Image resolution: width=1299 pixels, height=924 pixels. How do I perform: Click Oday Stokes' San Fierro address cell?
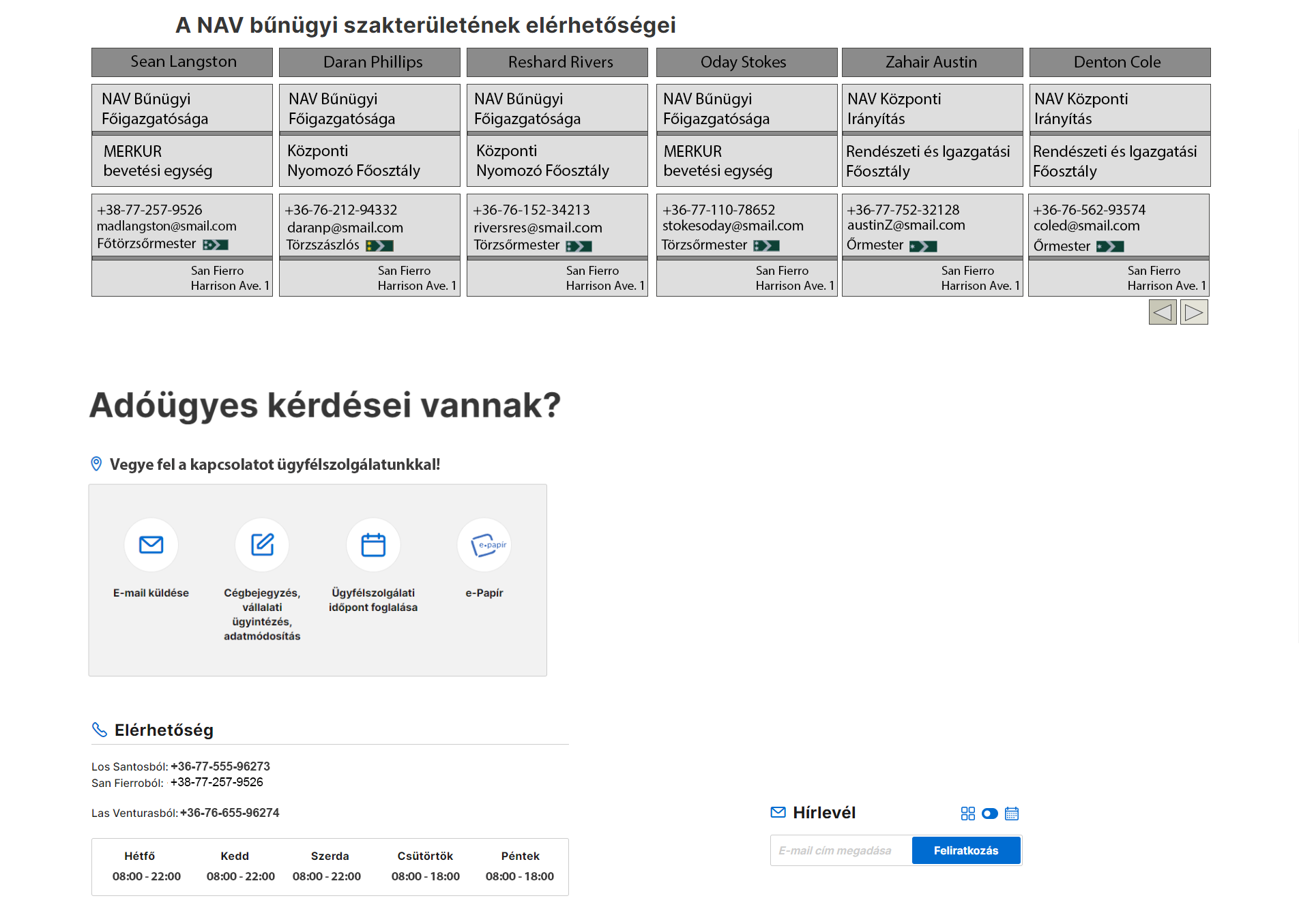tap(747, 278)
